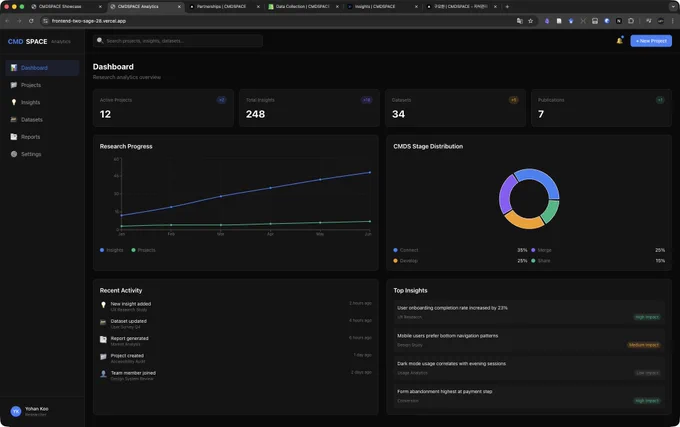Open Dashboard in the sidebar
This screenshot has height=427, width=680.
tap(42, 68)
